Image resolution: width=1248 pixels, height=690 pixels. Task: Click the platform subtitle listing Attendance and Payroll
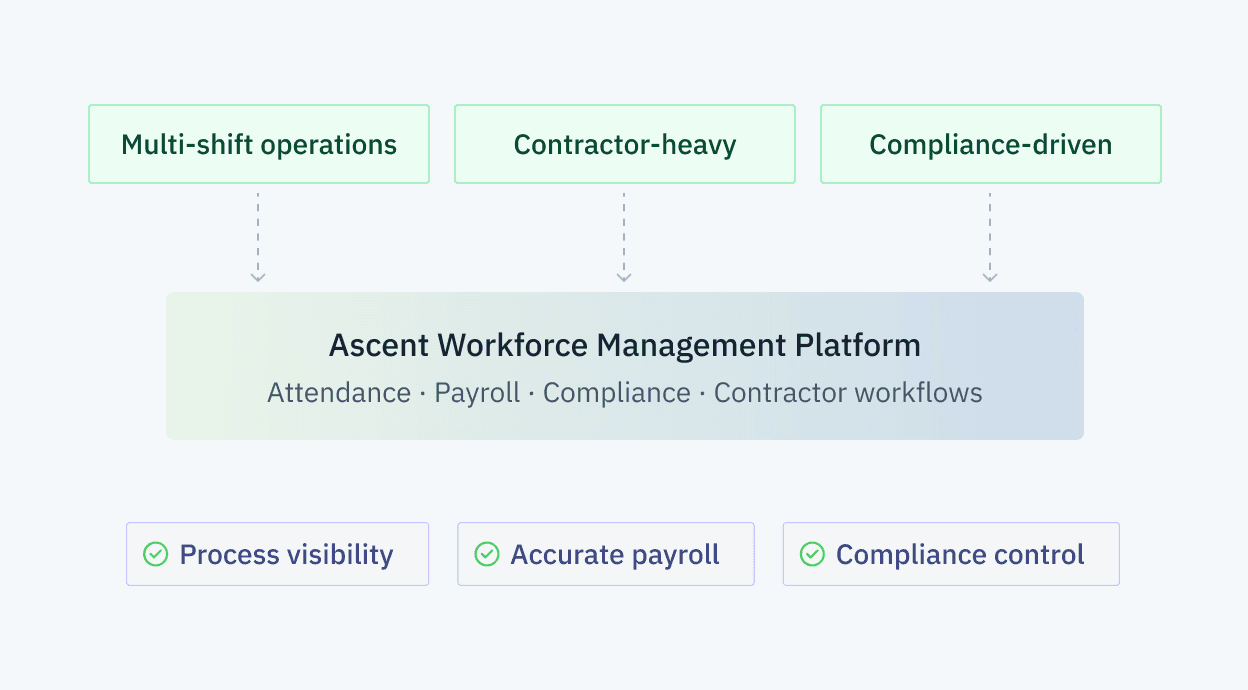coord(625,393)
